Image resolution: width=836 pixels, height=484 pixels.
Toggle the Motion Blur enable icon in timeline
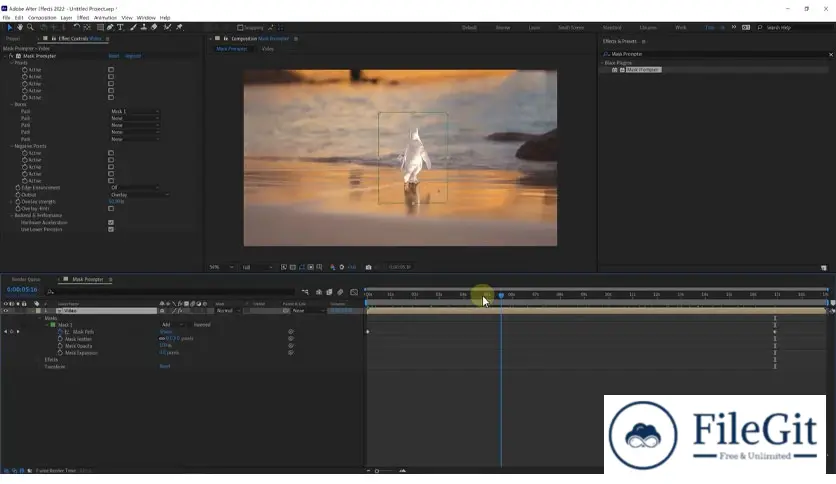pyautogui.click(x=340, y=292)
